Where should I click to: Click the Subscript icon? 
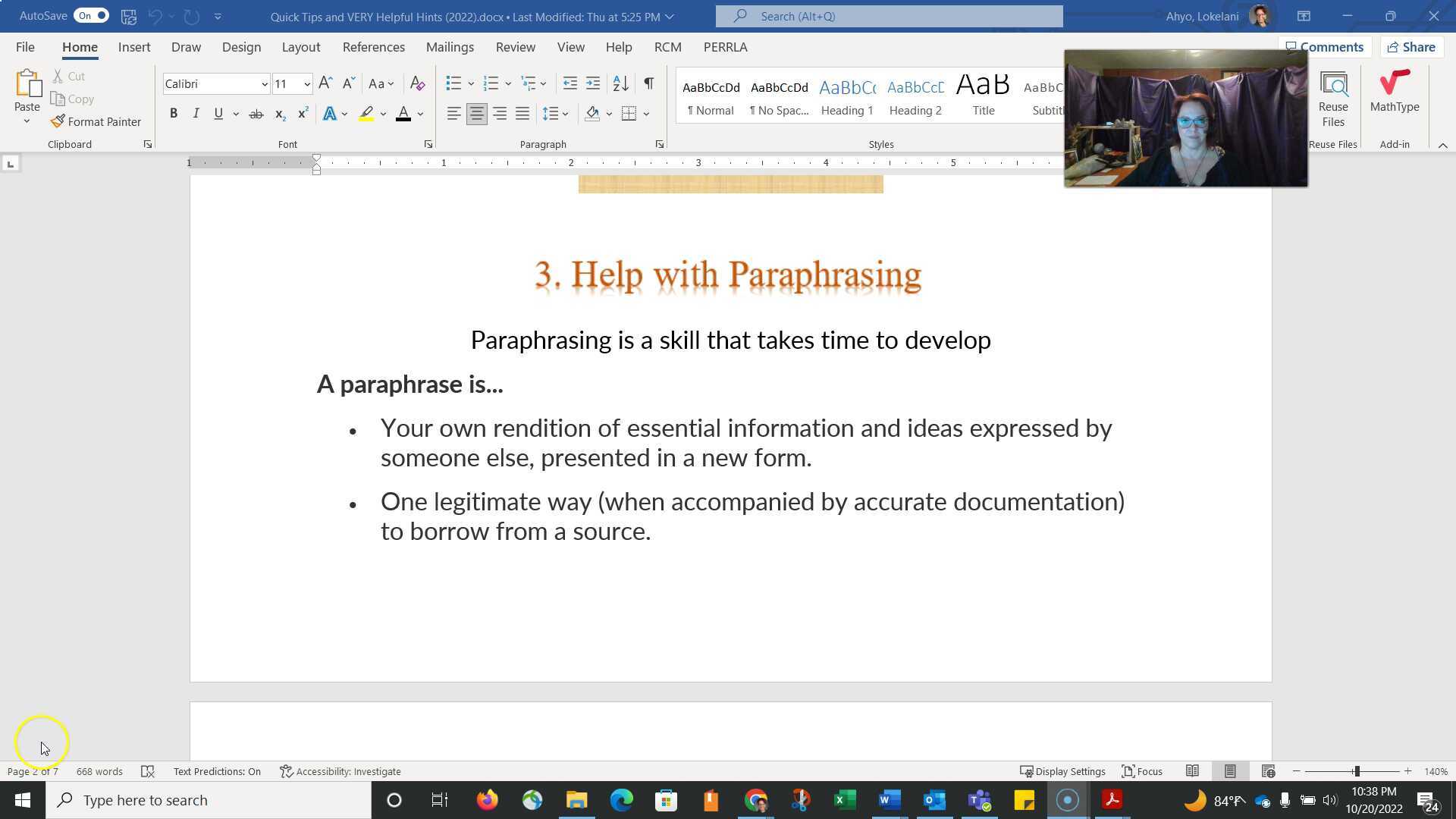click(279, 113)
